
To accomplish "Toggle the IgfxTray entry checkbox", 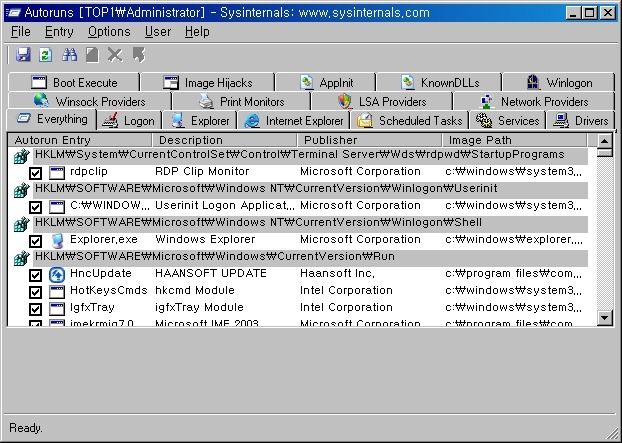I will [35, 309].
